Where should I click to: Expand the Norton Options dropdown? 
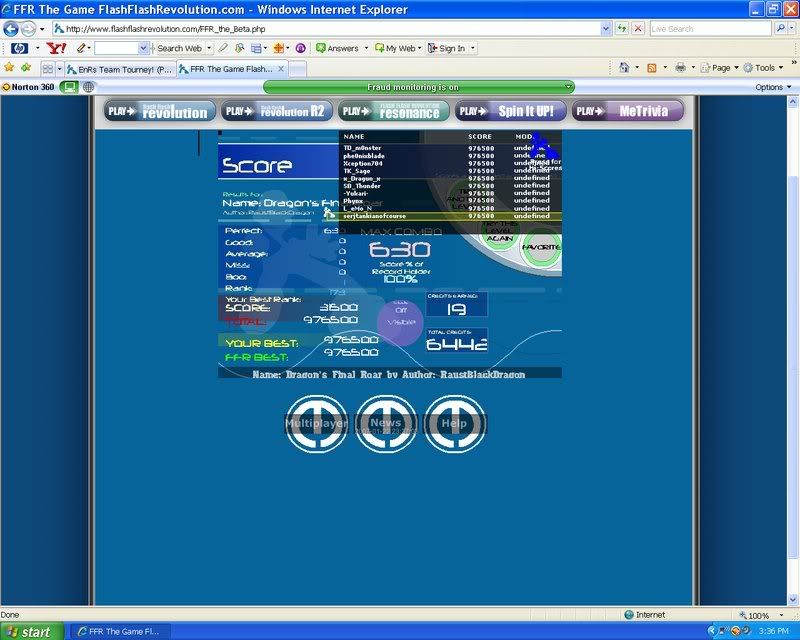(x=773, y=87)
